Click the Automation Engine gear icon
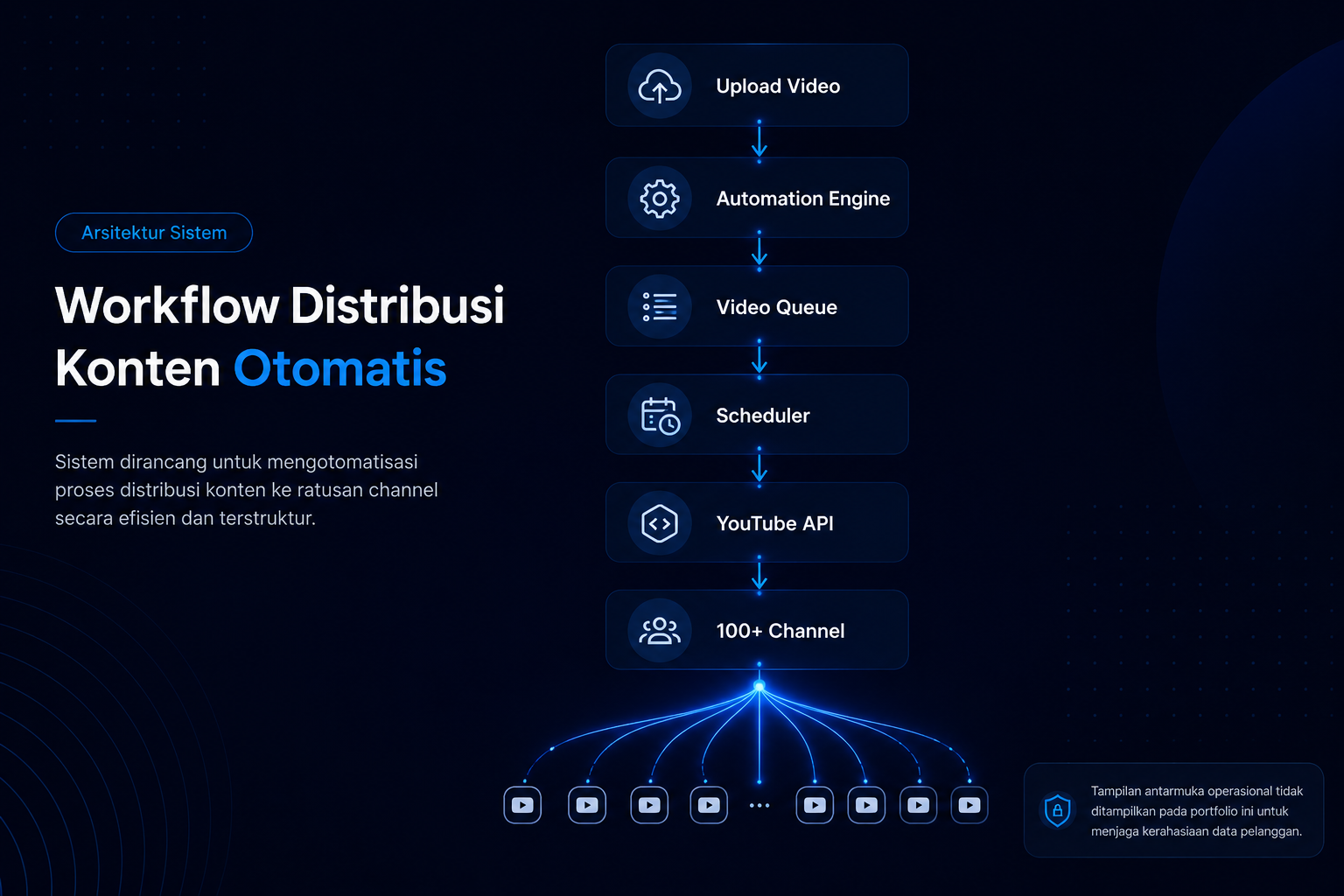This screenshot has width=1344, height=896. [x=660, y=199]
